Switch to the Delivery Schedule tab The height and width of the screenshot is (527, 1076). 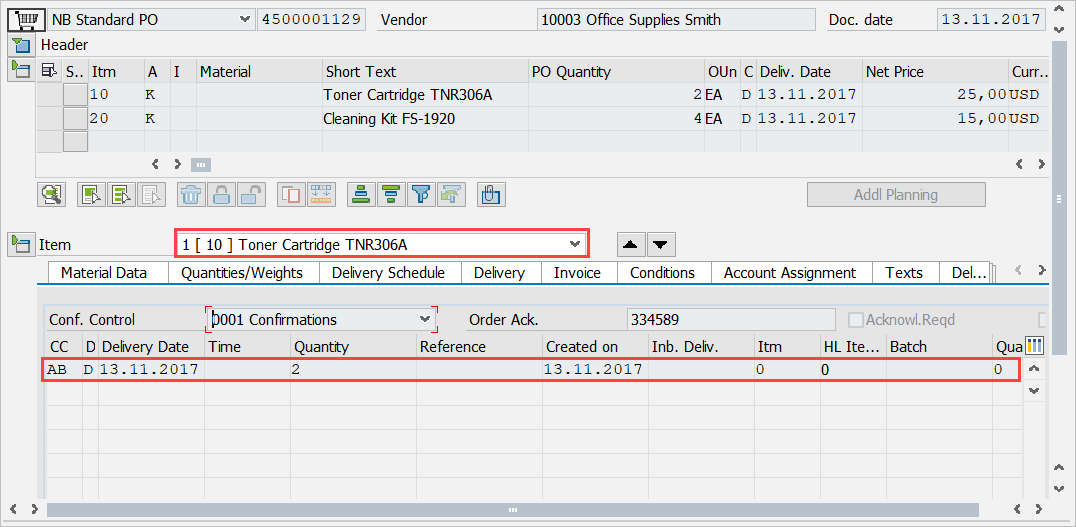pos(388,273)
